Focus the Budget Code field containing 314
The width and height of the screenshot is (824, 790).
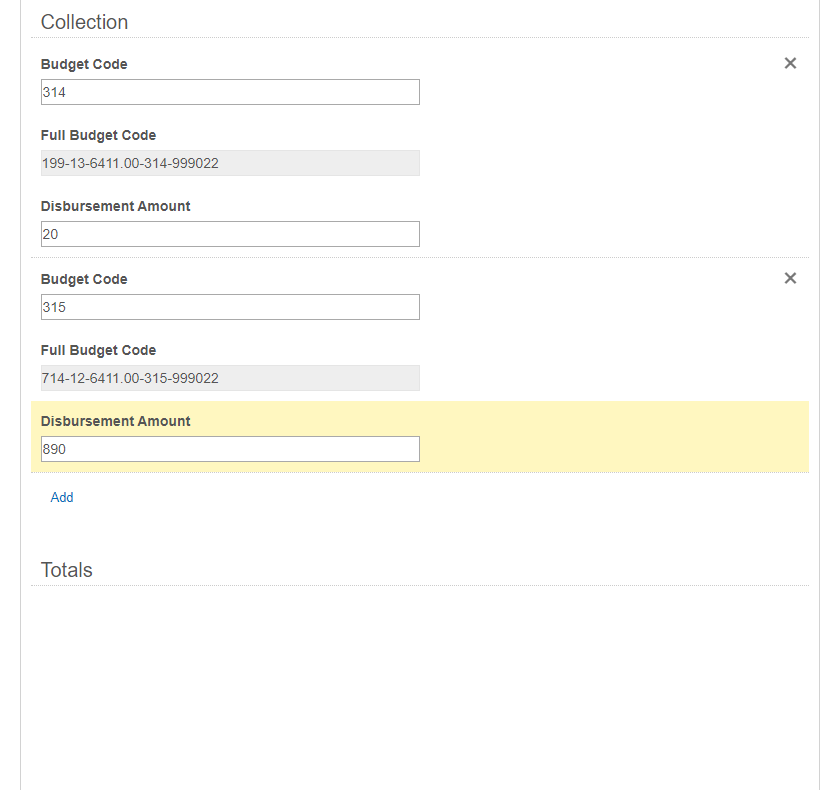(x=230, y=92)
